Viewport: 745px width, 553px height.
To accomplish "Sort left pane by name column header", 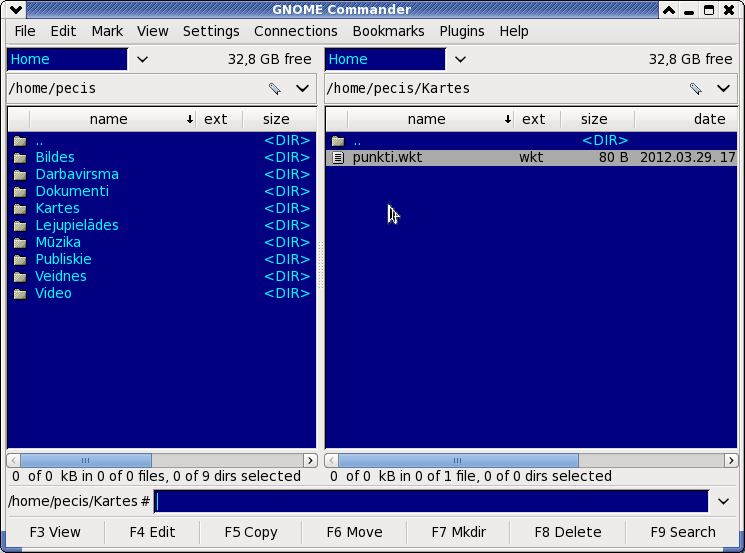I will pyautogui.click(x=113, y=119).
